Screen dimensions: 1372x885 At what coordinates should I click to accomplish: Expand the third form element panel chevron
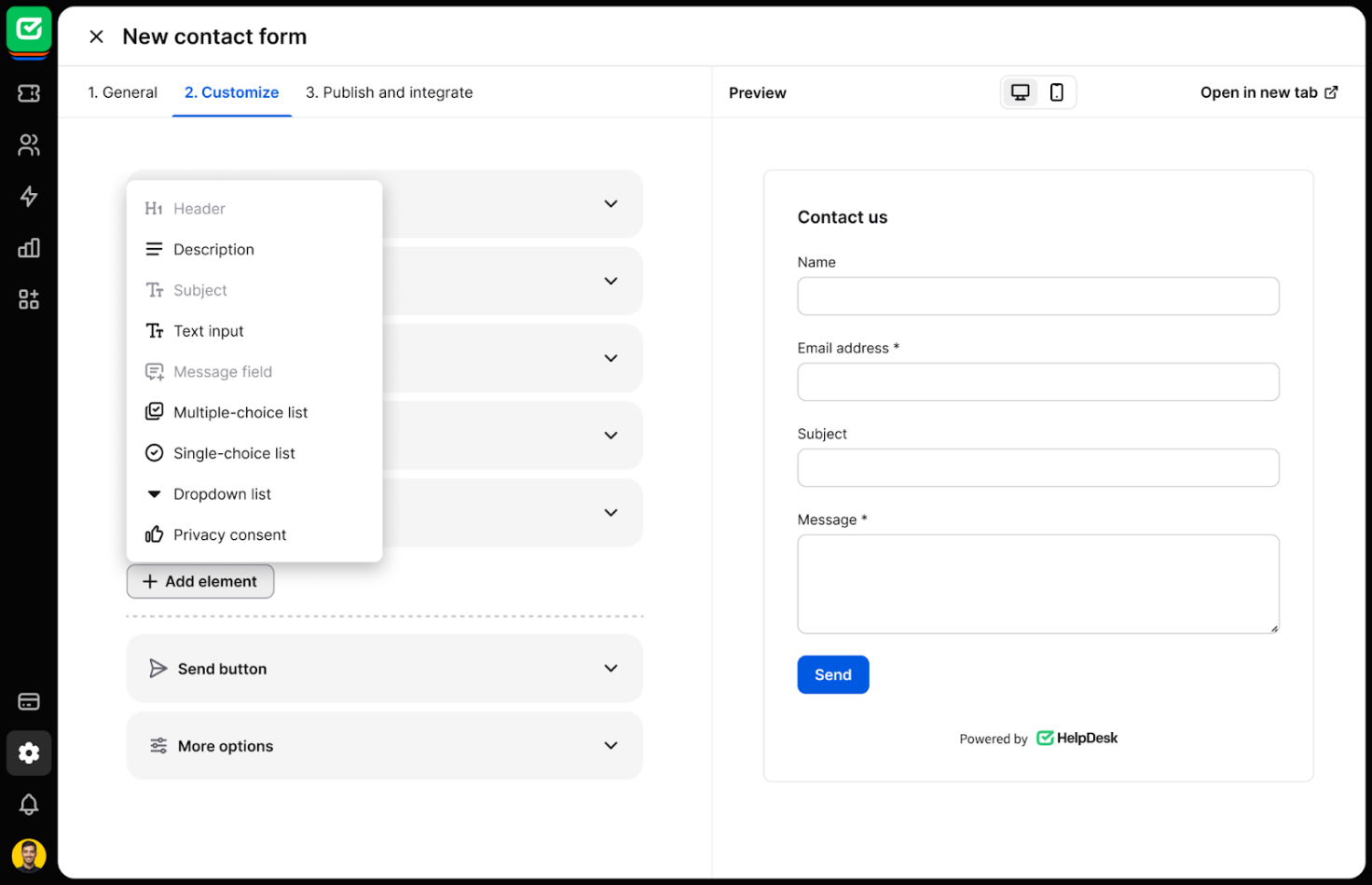(x=611, y=358)
